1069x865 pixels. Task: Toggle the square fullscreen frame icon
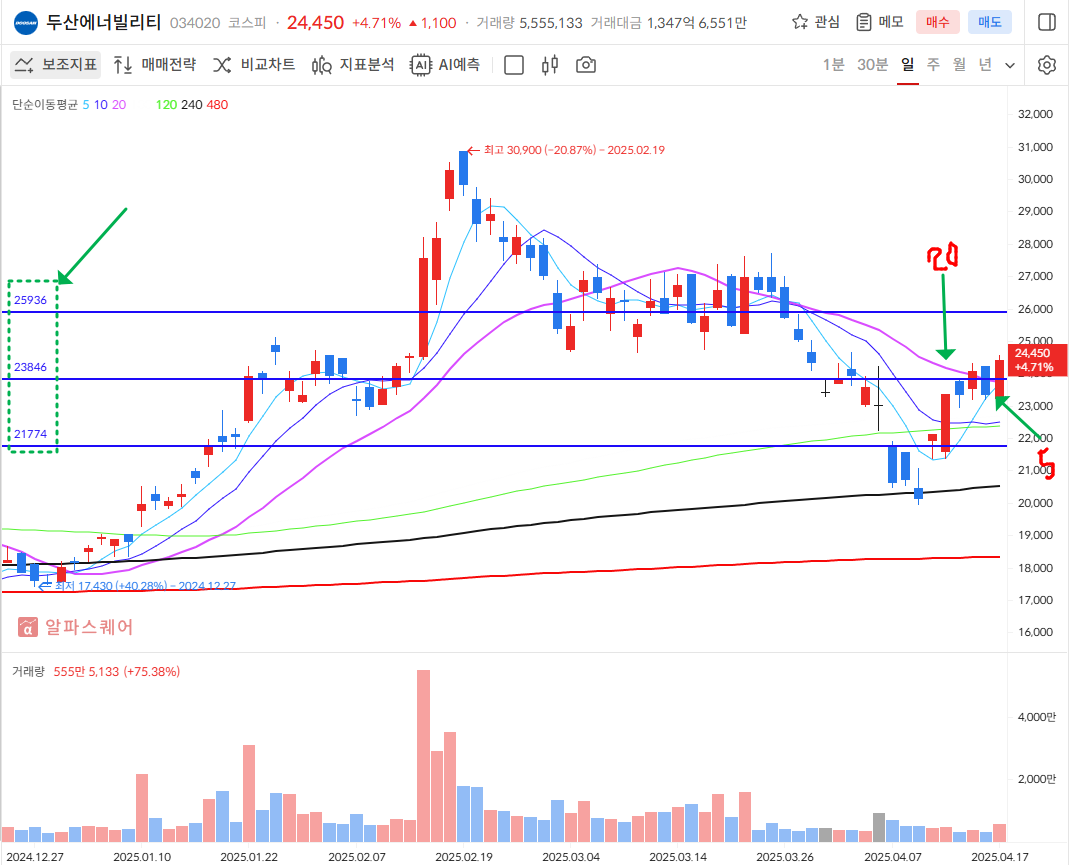[513, 65]
